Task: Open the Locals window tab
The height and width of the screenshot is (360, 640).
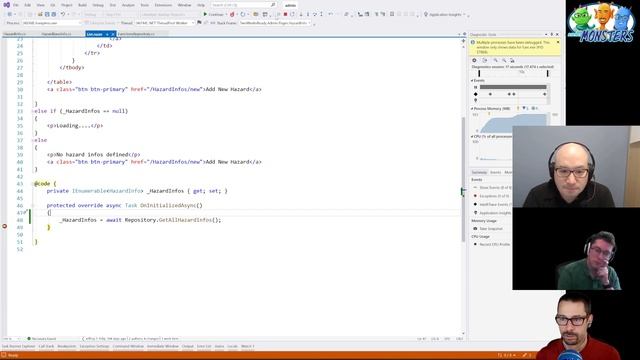Action: click(233, 347)
